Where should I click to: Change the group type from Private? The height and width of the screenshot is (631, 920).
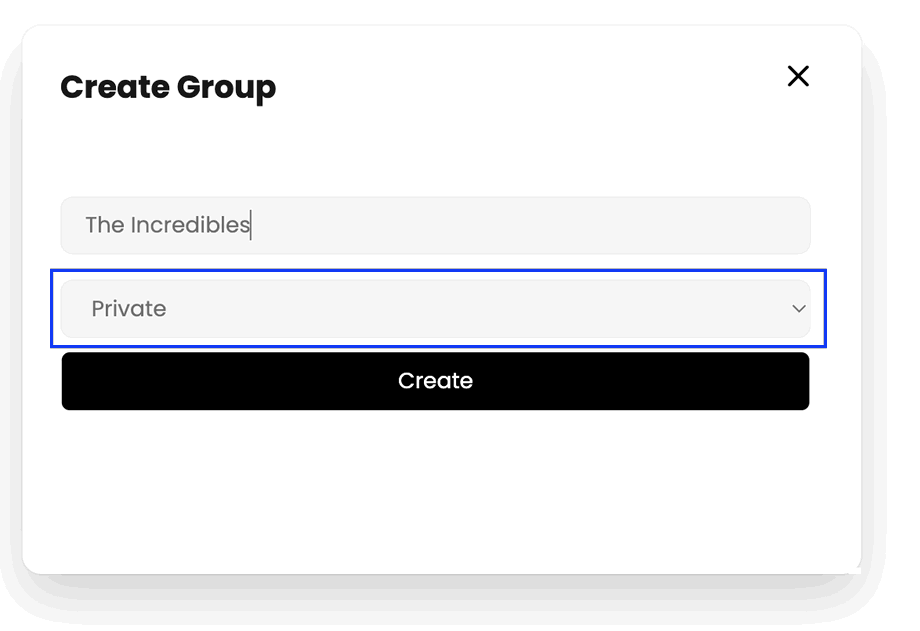[435, 309]
